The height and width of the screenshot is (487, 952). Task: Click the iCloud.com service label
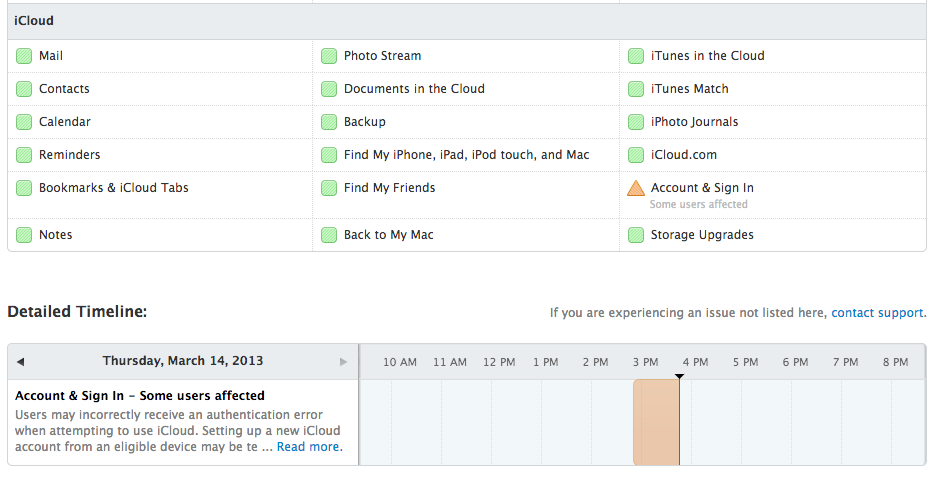point(684,155)
